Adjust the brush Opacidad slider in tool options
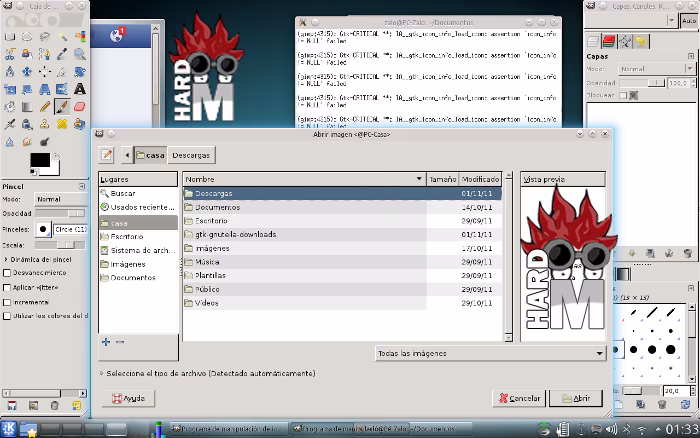 (60, 213)
